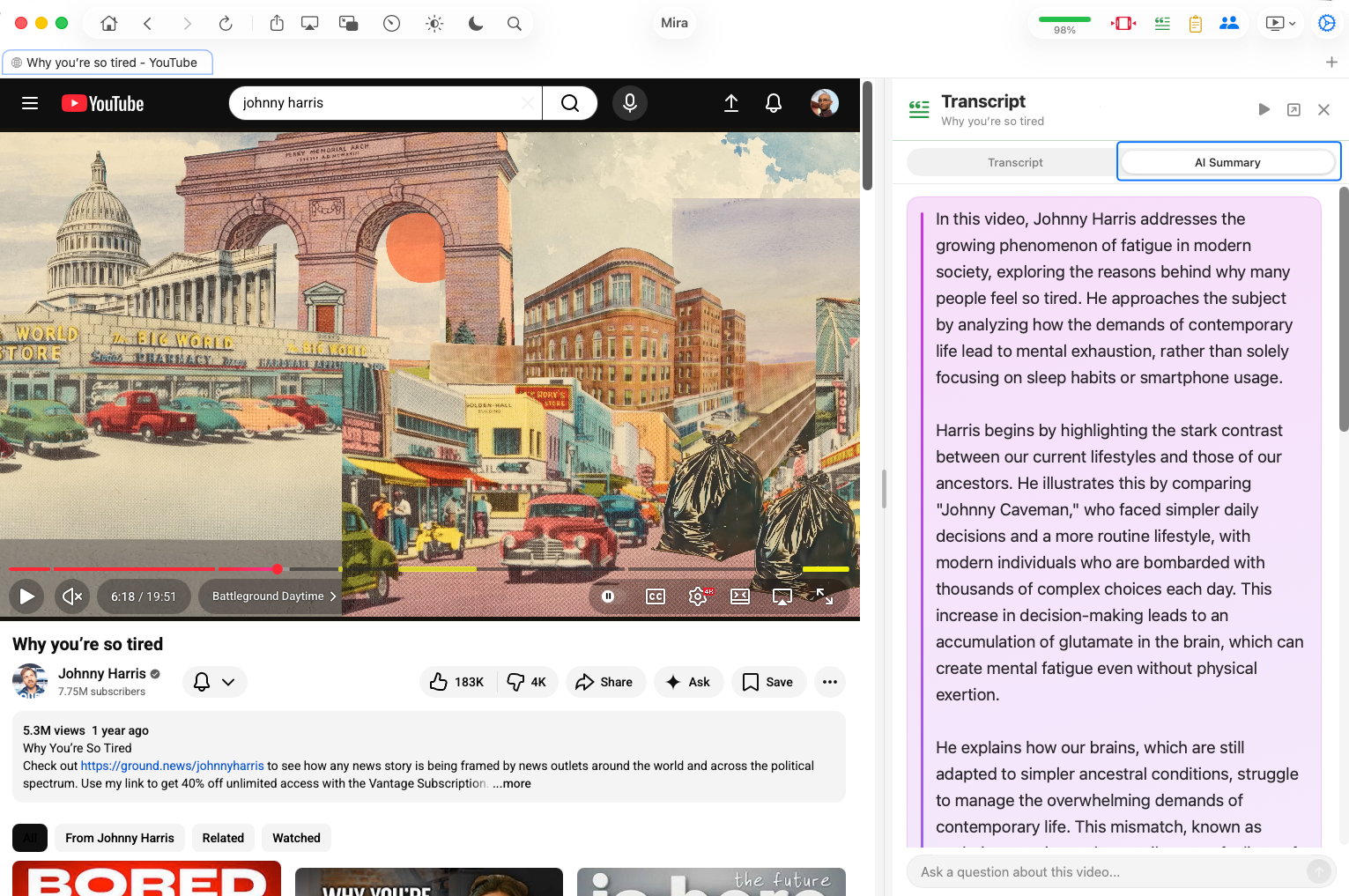Open the transcript extension toolbar icon

click(1162, 24)
